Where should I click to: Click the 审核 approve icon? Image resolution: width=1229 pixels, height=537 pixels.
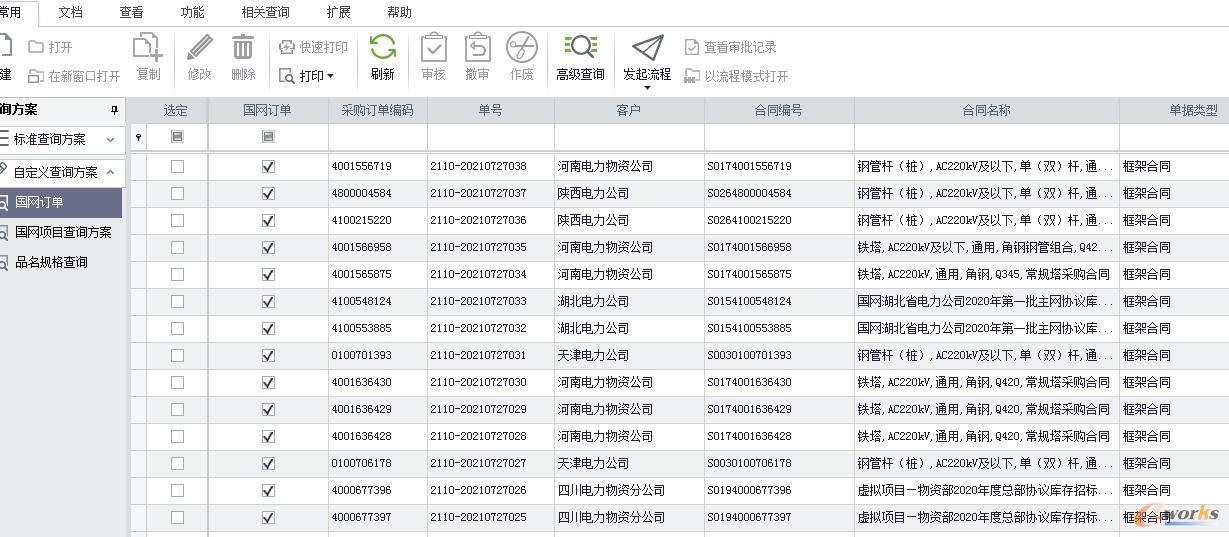[x=434, y=47]
